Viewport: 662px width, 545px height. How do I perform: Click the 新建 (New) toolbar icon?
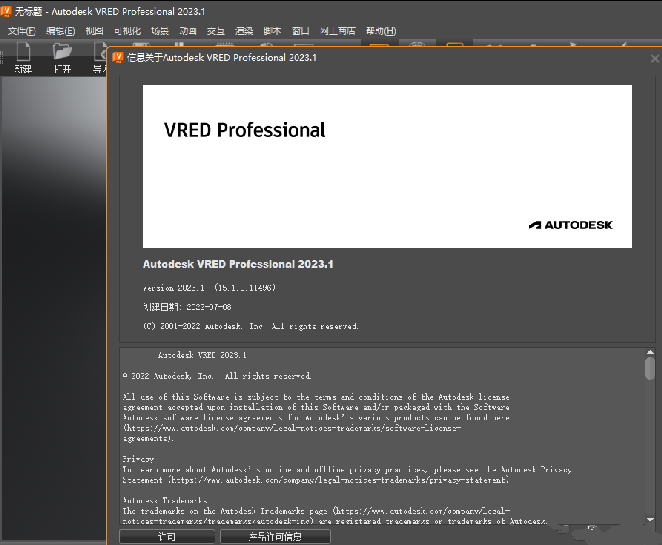(23, 57)
